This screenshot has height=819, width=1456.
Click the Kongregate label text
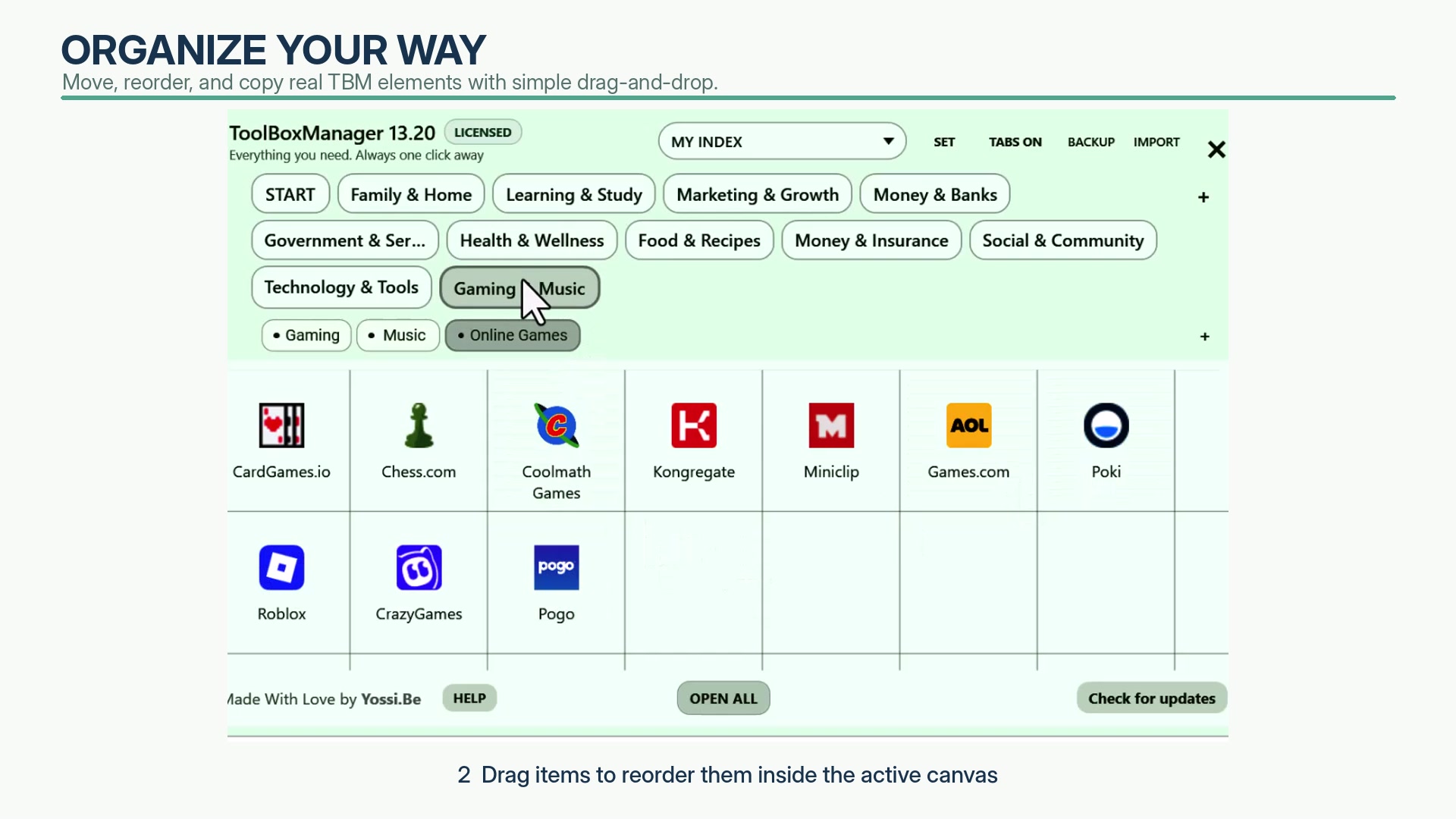pyautogui.click(x=694, y=472)
